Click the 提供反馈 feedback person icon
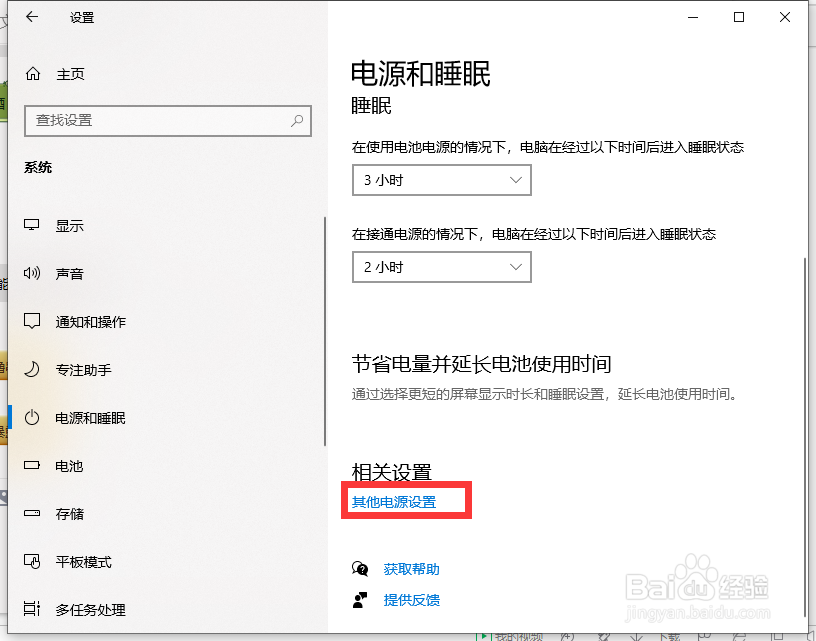Image resolution: width=816 pixels, height=641 pixels. click(x=361, y=600)
